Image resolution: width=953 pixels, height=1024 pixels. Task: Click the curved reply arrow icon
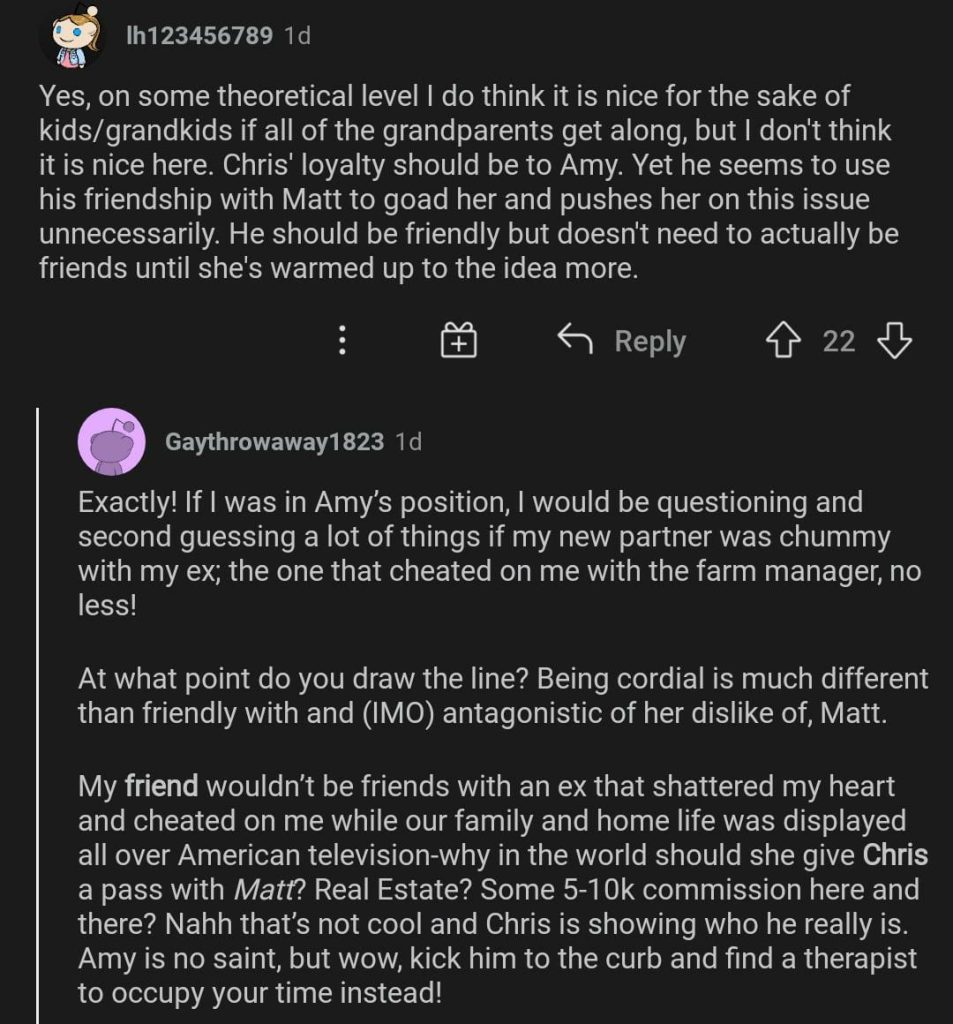pyautogui.click(x=575, y=341)
